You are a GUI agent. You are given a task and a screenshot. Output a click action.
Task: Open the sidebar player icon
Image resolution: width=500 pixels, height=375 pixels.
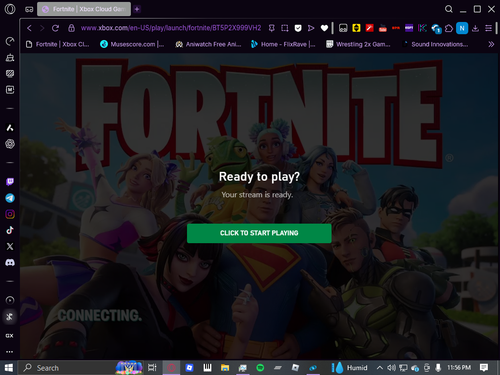(10, 300)
